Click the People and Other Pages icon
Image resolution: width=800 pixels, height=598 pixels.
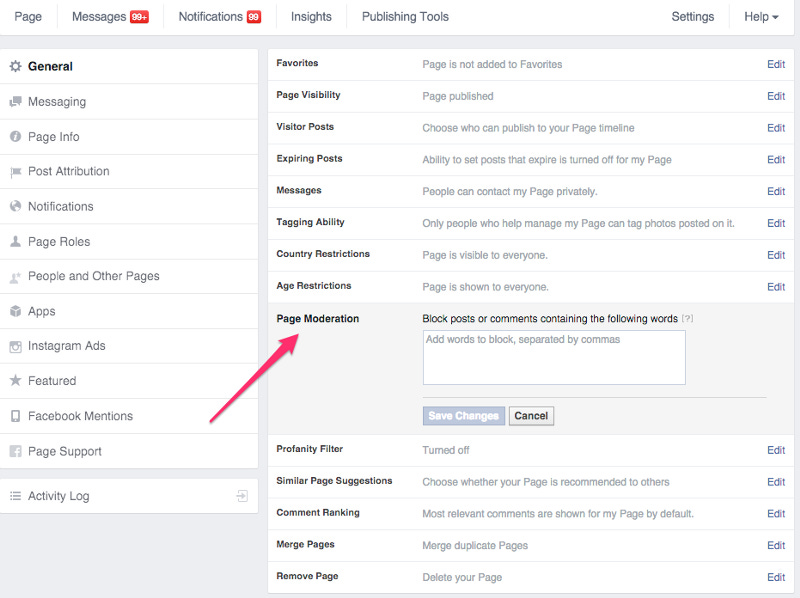tap(16, 278)
